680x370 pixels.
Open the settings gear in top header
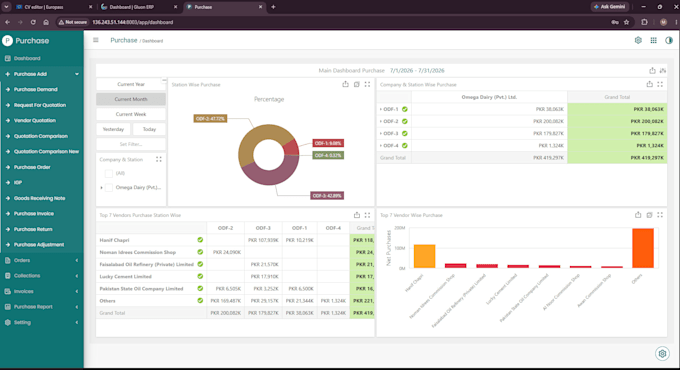(638, 40)
